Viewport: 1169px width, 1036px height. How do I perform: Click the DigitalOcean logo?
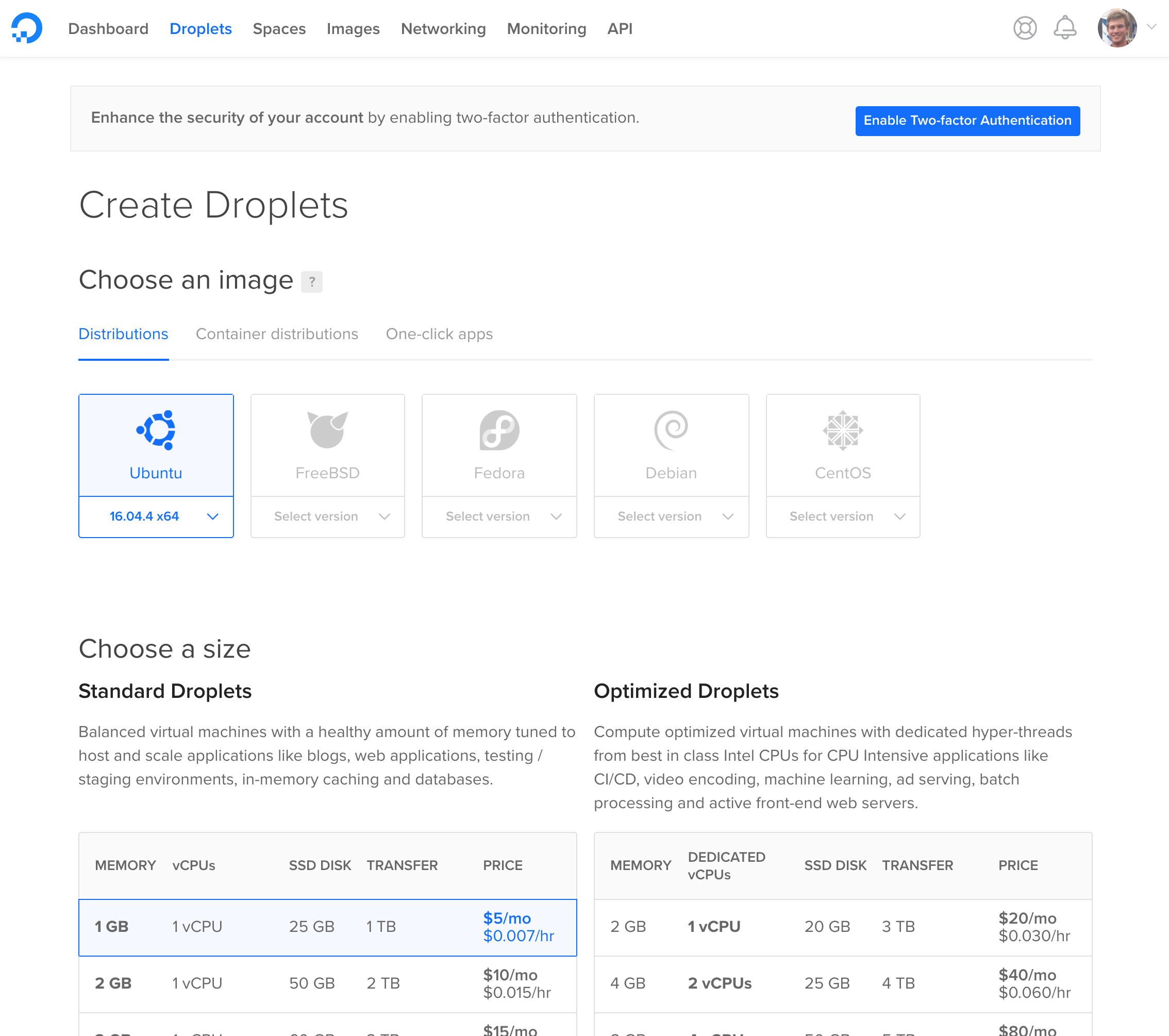[x=26, y=28]
